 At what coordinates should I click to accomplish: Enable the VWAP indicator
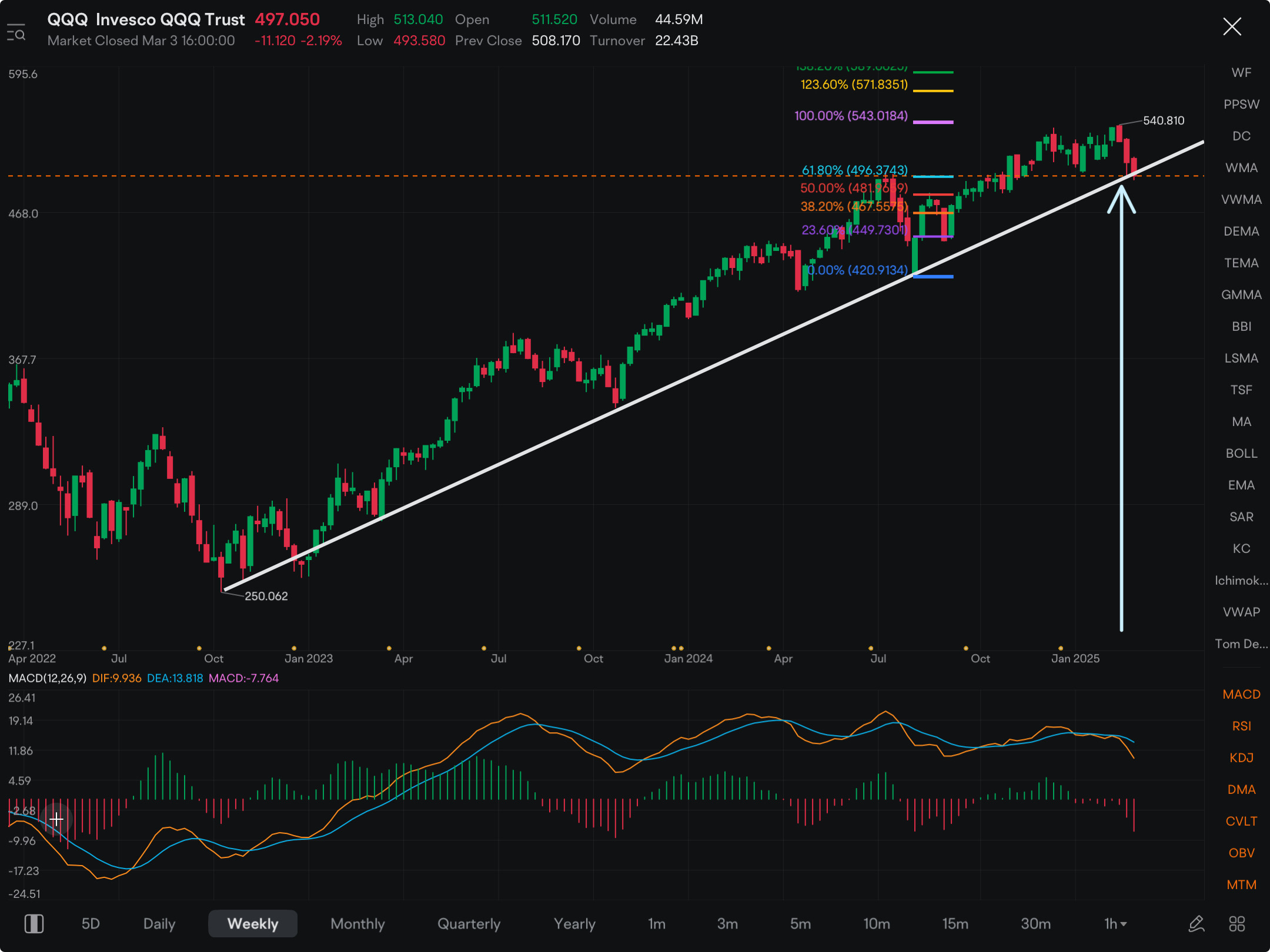[x=1241, y=612]
